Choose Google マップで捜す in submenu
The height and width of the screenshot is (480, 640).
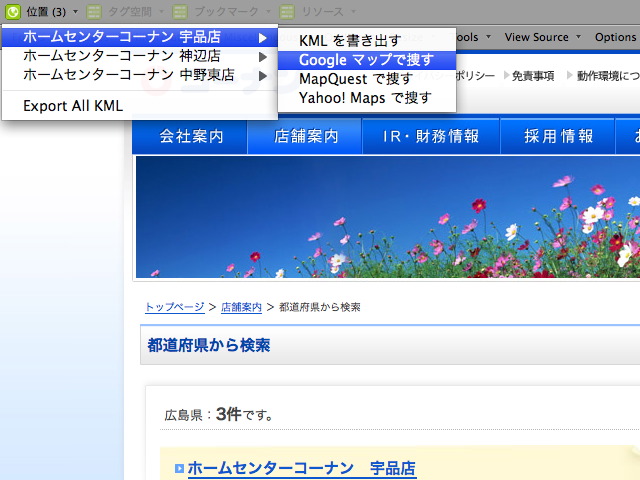coord(366,60)
